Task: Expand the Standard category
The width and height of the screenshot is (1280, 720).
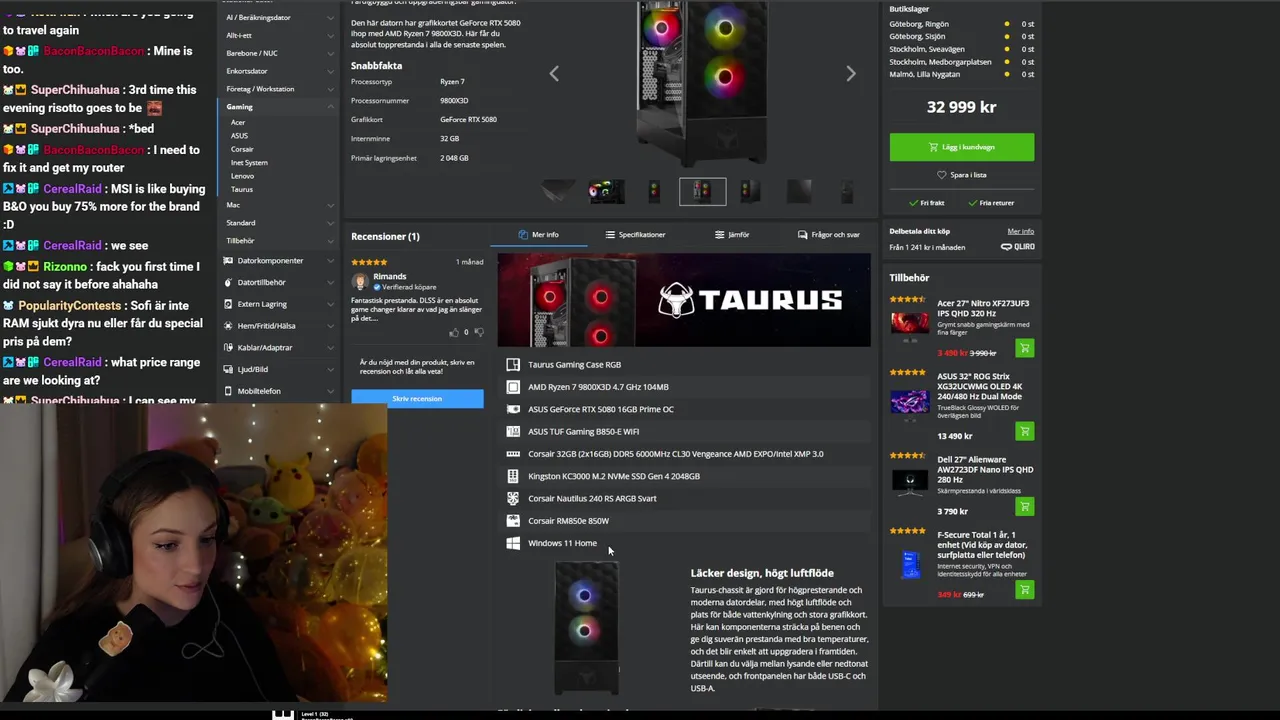Action: [x=331, y=223]
